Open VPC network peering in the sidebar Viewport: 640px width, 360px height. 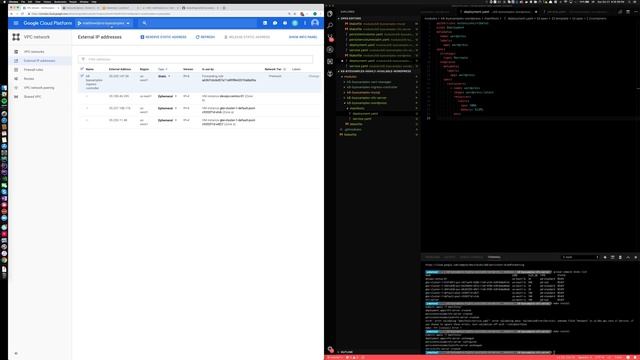coord(39,88)
